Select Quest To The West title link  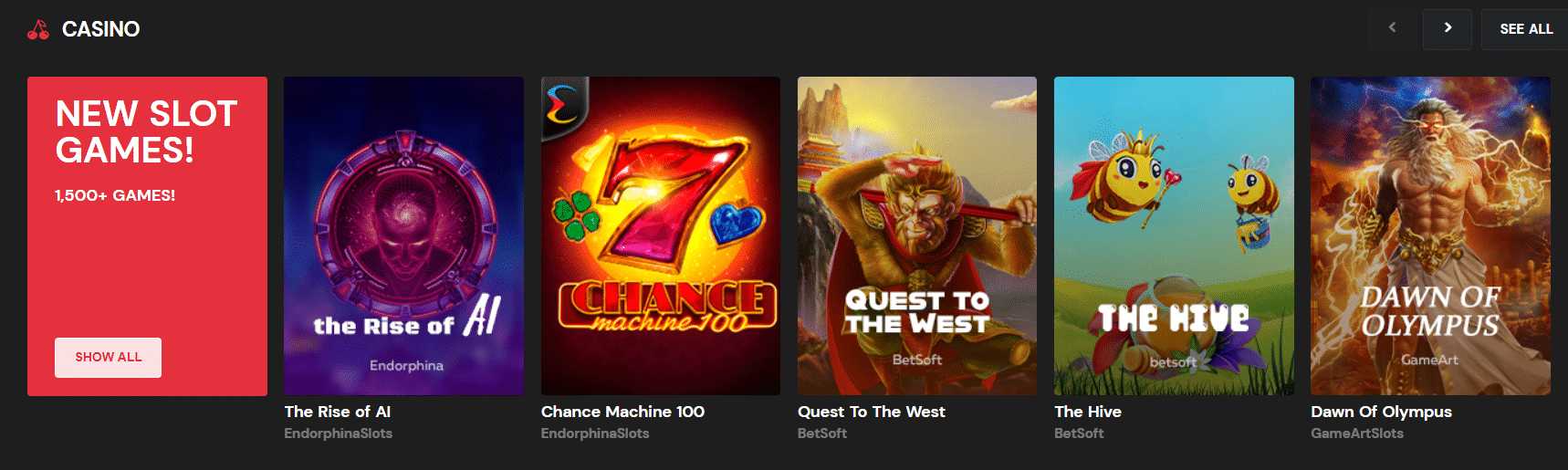872,412
